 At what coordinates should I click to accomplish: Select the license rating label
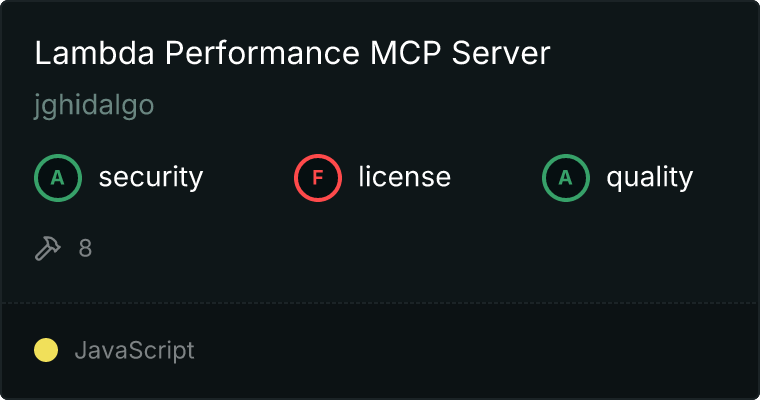pos(405,176)
